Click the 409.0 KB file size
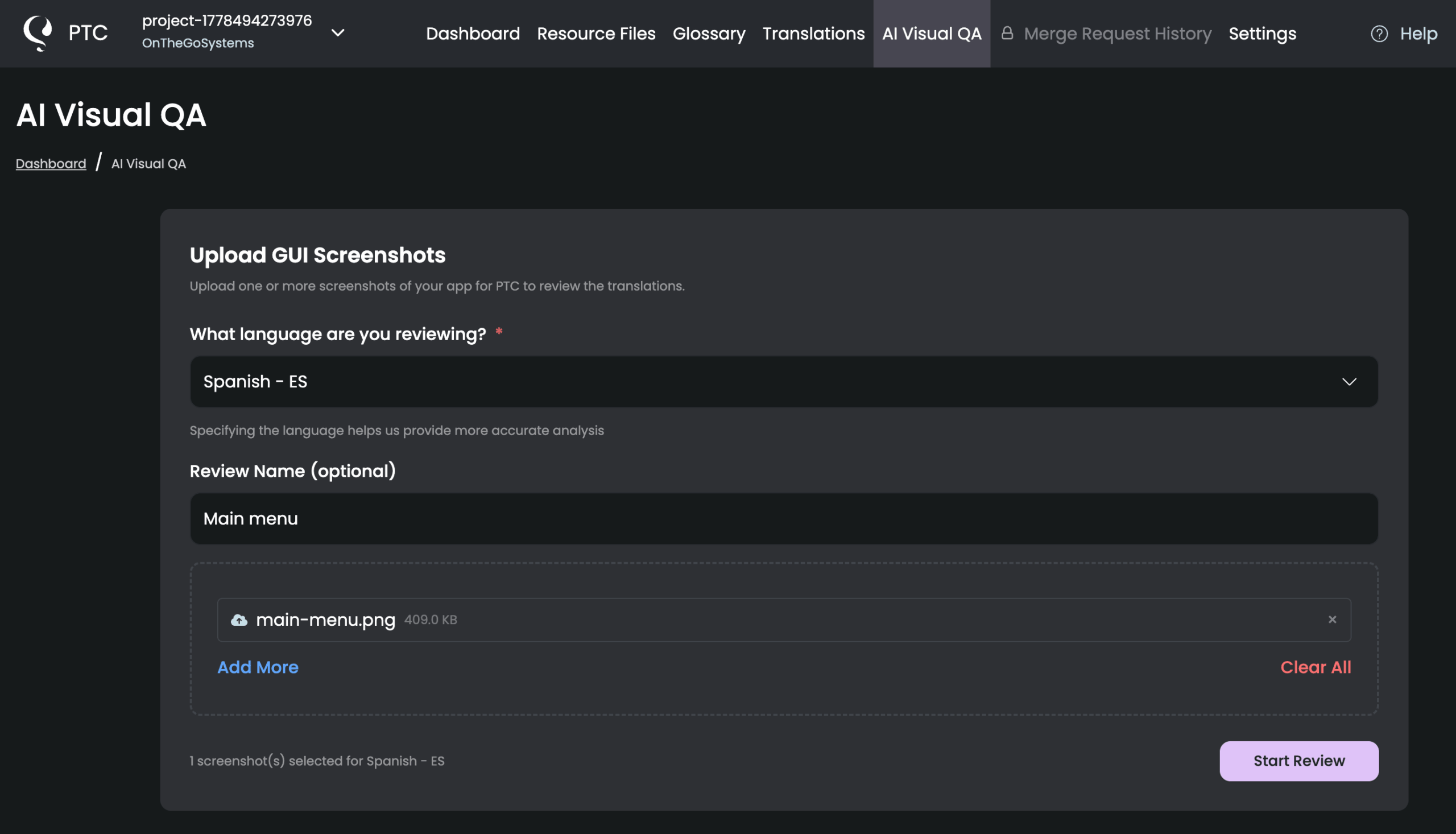This screenshot has width=1456, height=834. point(431,620)
